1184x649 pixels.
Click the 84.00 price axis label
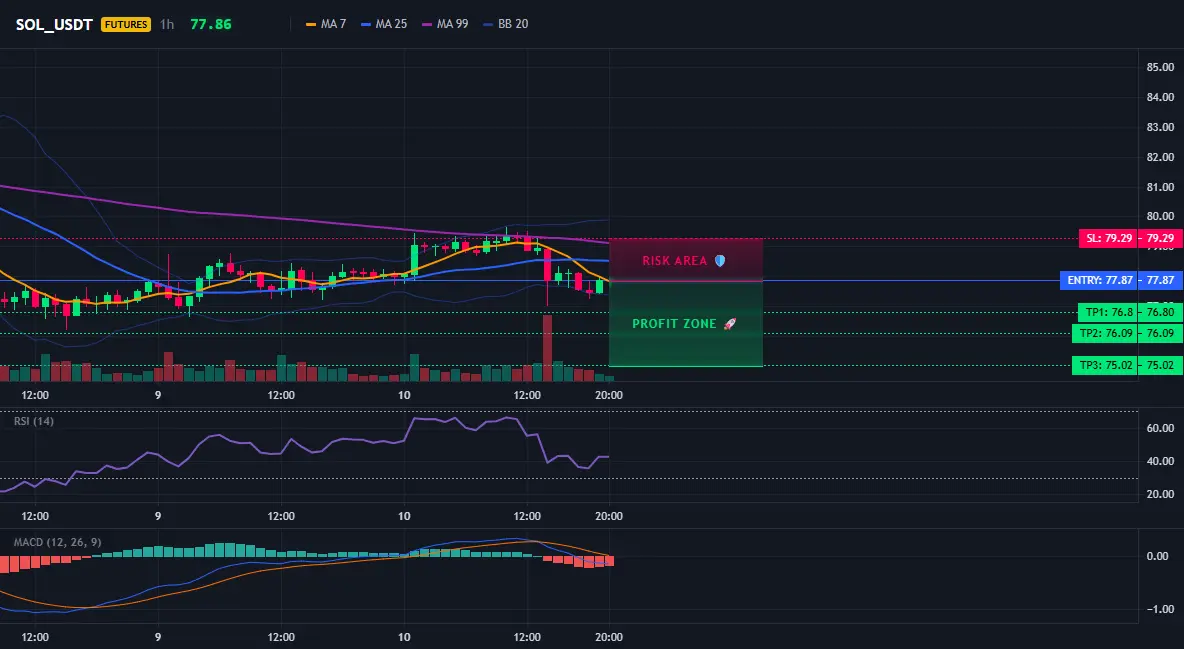tap(1160, 97)
